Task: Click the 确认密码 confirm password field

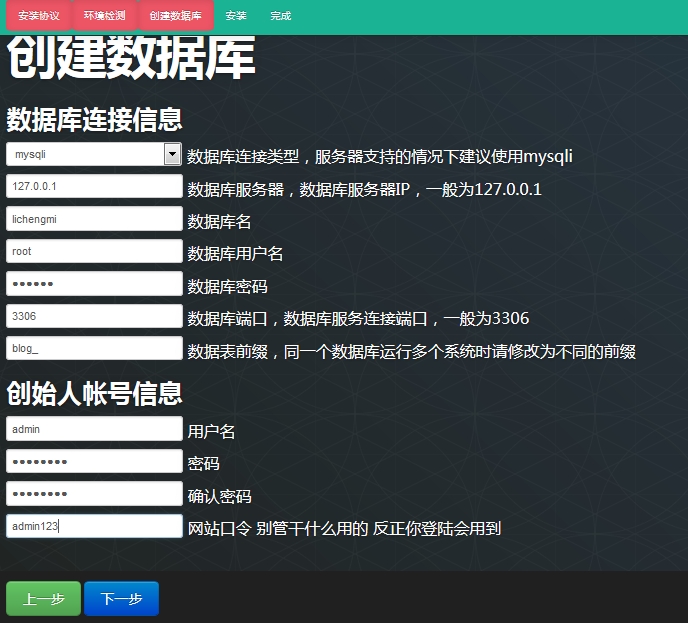Action: (x=94, y=494)
